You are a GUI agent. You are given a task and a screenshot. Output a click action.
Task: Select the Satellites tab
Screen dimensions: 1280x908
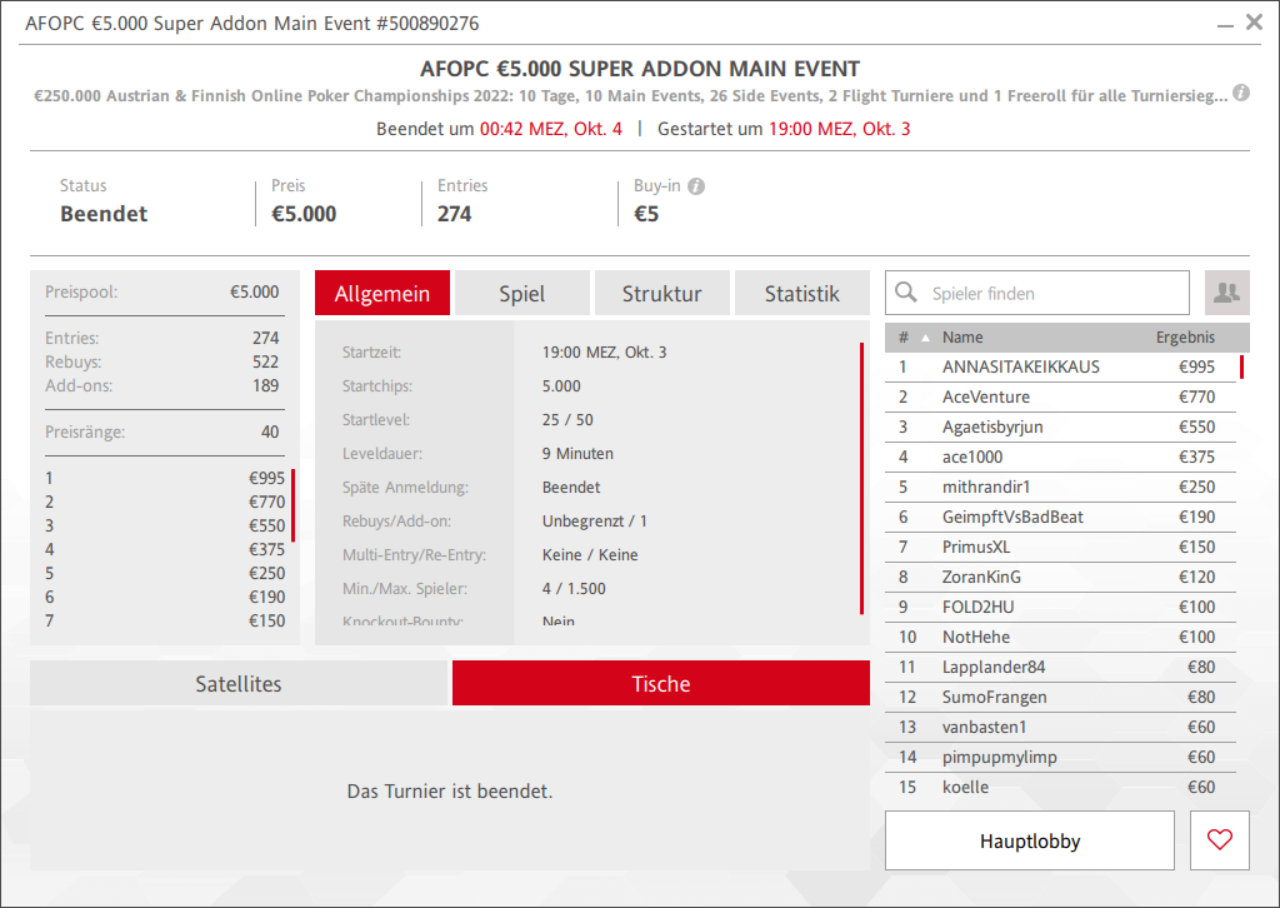pyautogui.click(x=238, y=683)
